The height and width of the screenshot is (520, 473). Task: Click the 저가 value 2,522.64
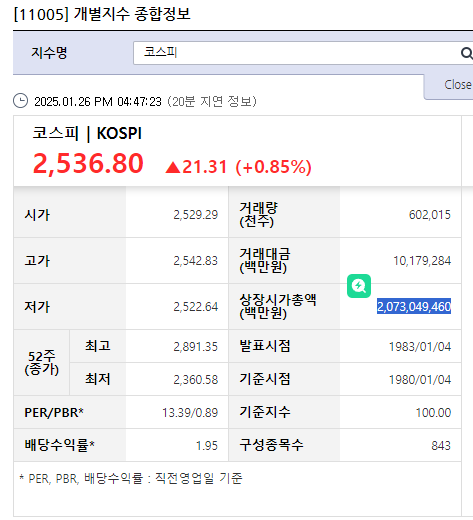[196, 307]
